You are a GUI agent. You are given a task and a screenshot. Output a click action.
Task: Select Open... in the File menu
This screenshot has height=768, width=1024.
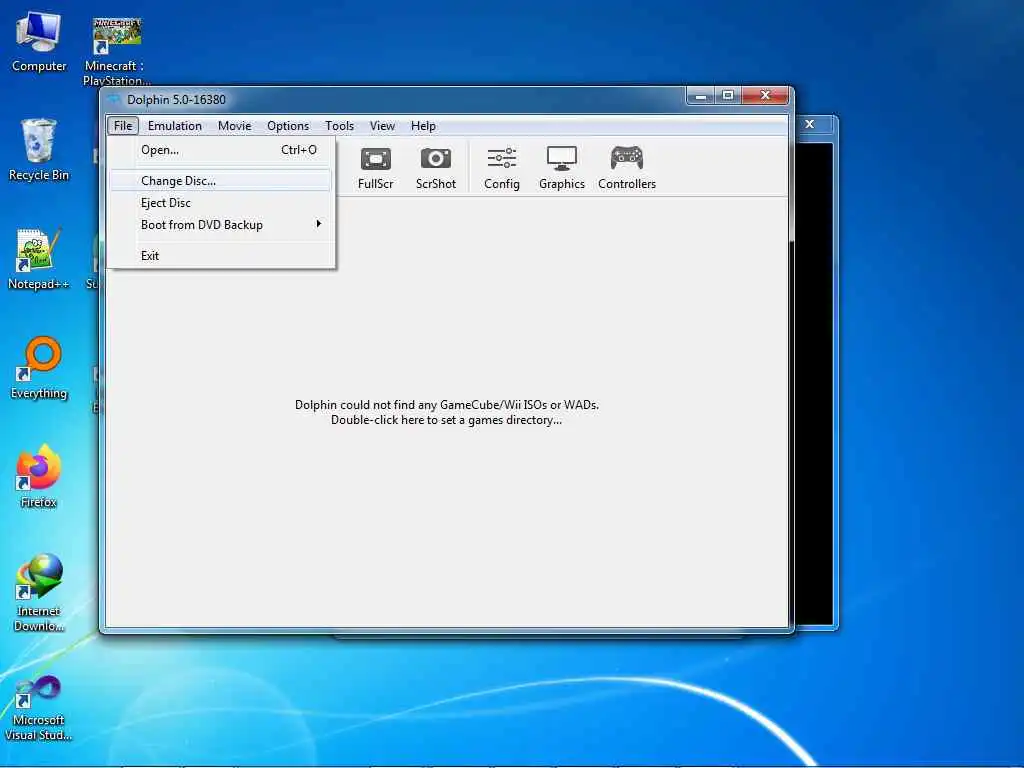(221, 150)
